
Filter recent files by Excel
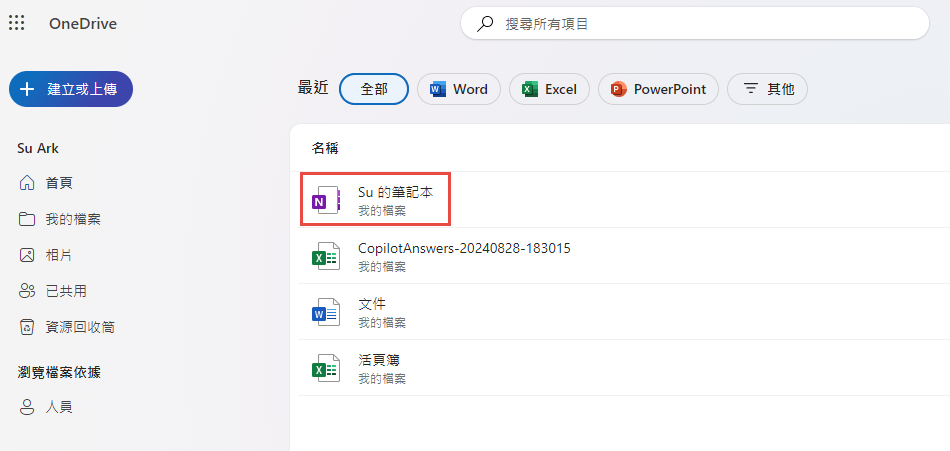pos(549,89)
